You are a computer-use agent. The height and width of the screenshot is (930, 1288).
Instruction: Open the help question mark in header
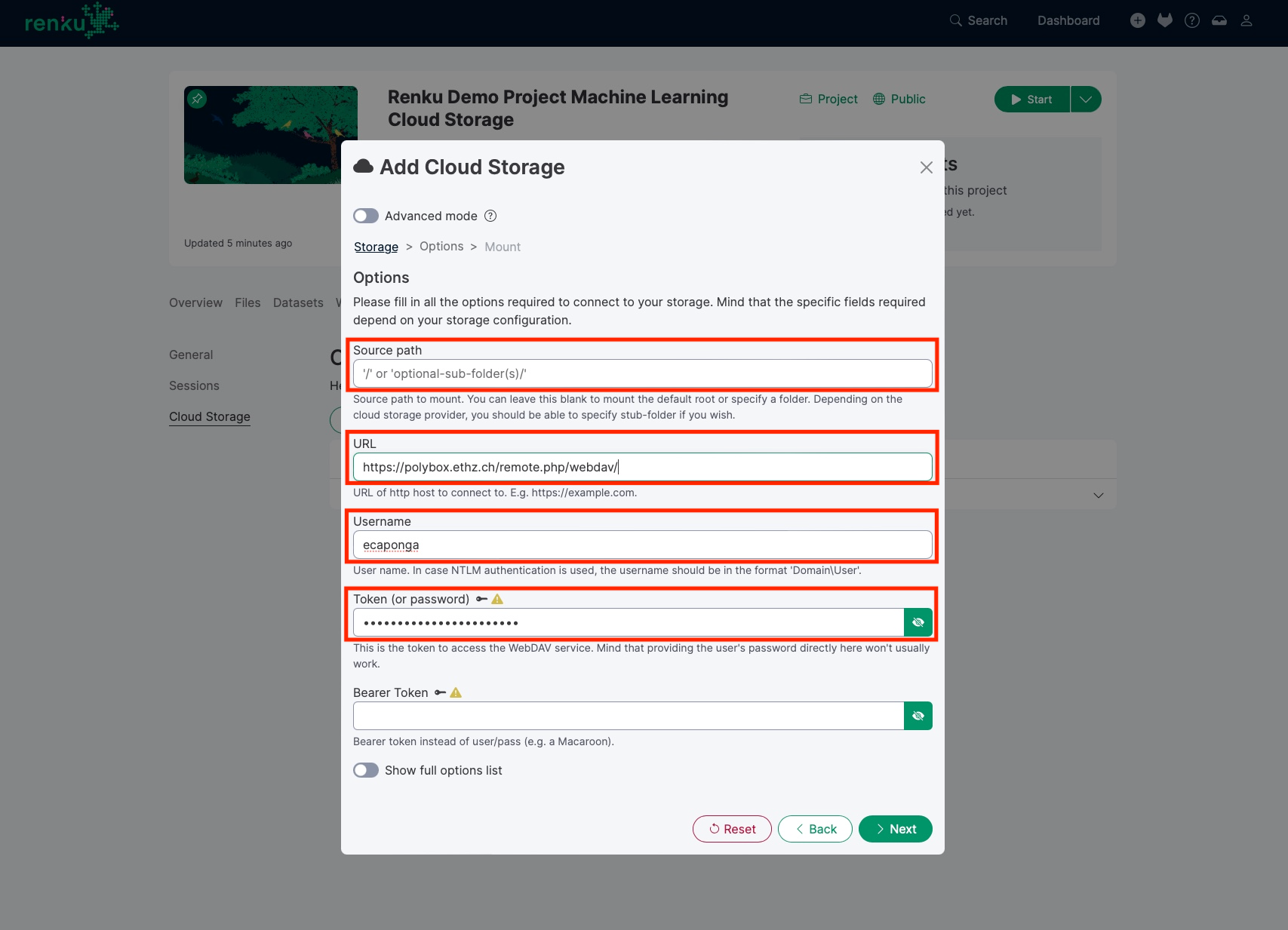1192,20
